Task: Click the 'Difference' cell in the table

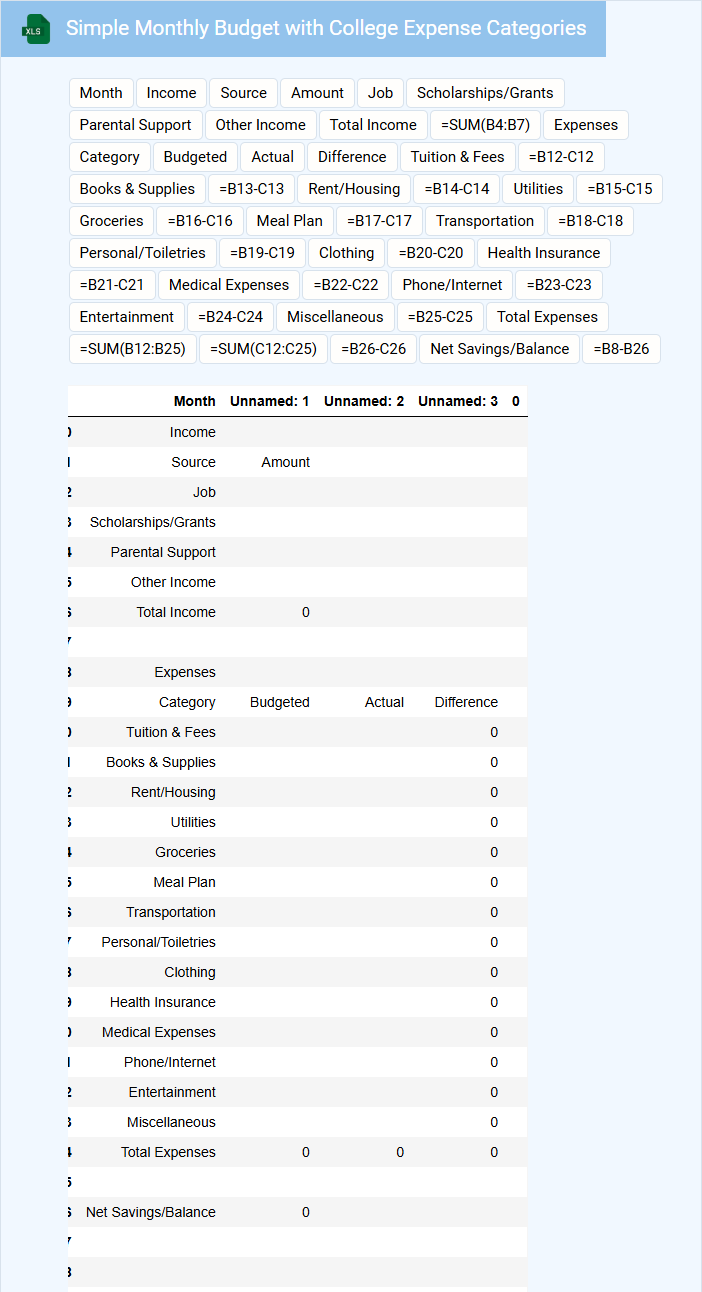Action: tap(466, 702)
